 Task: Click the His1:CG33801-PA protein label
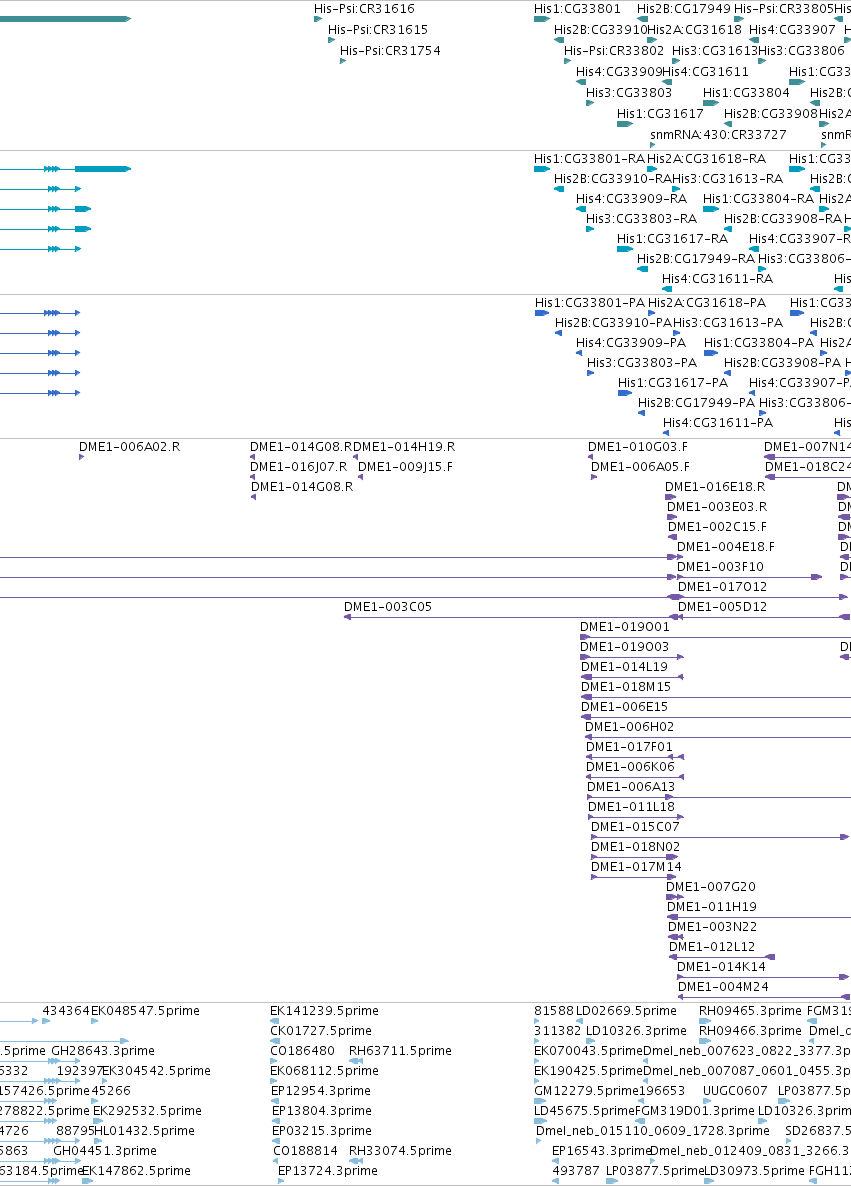[589, 303]
